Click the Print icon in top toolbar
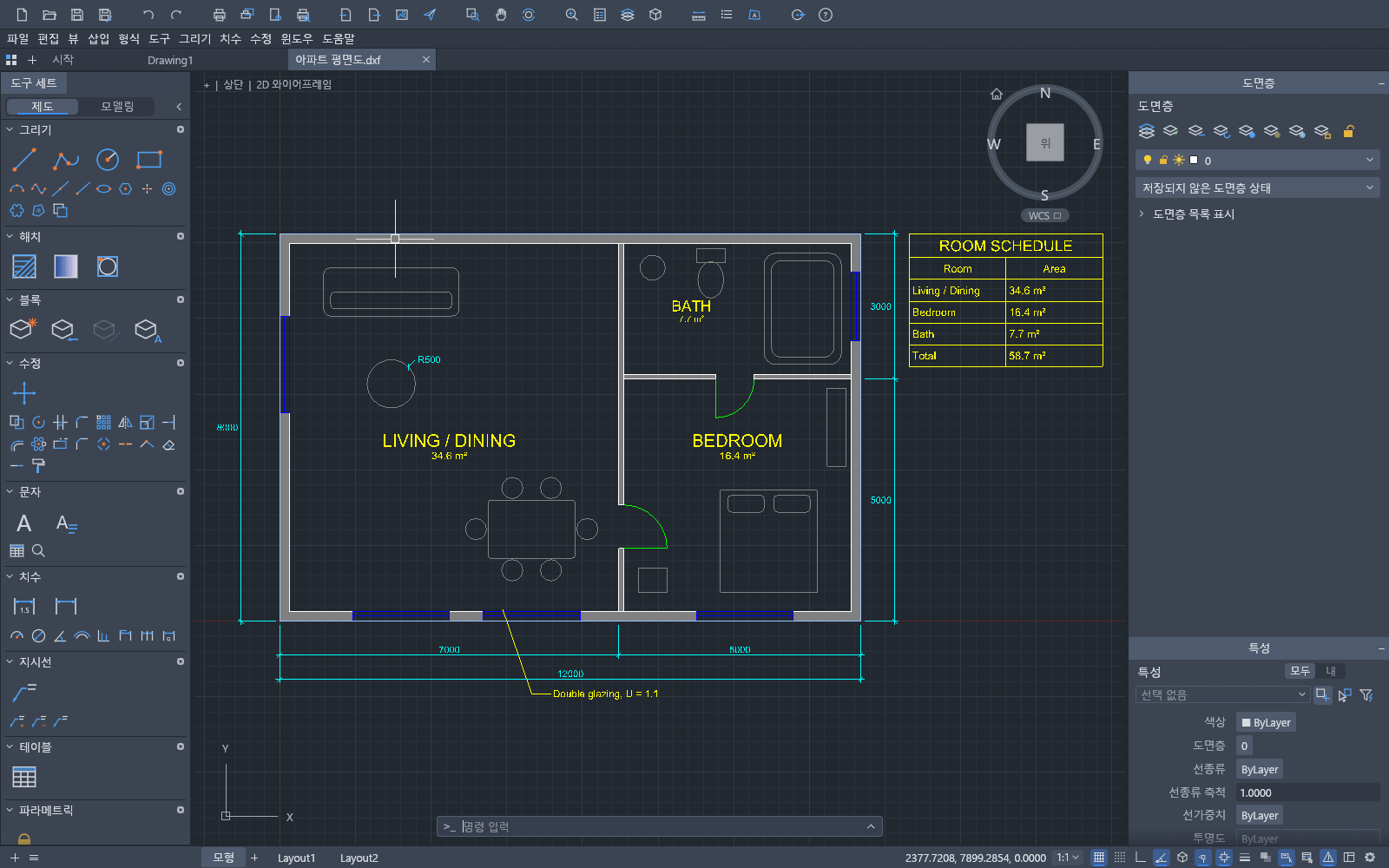1389x868 pixels. [220, 15]
